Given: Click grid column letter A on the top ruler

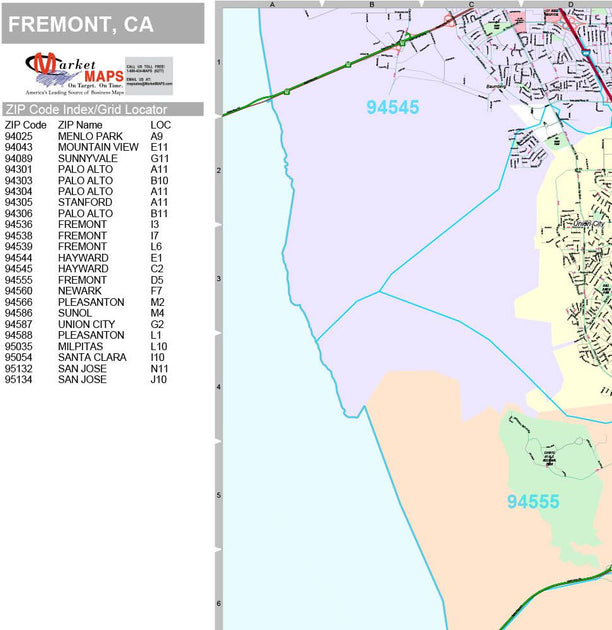Looking at the screenshot, I should coord(271,5).
